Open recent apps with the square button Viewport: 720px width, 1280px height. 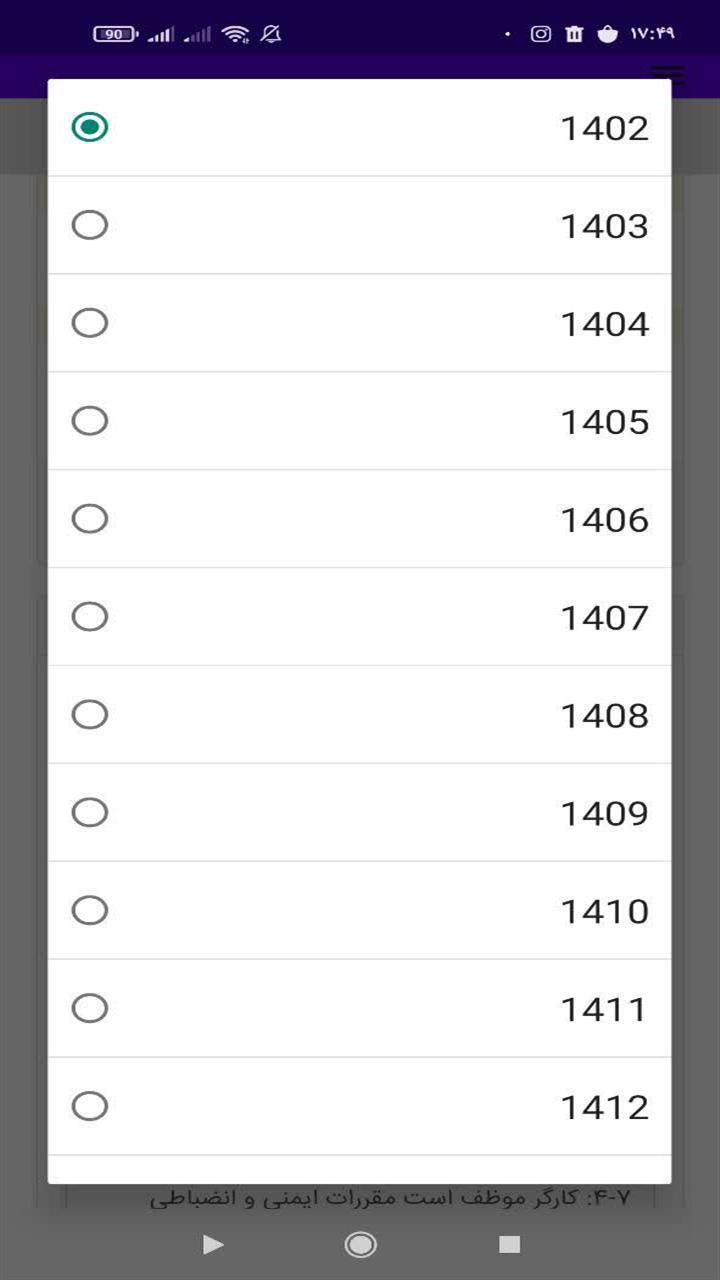[x=509, y=1244]
